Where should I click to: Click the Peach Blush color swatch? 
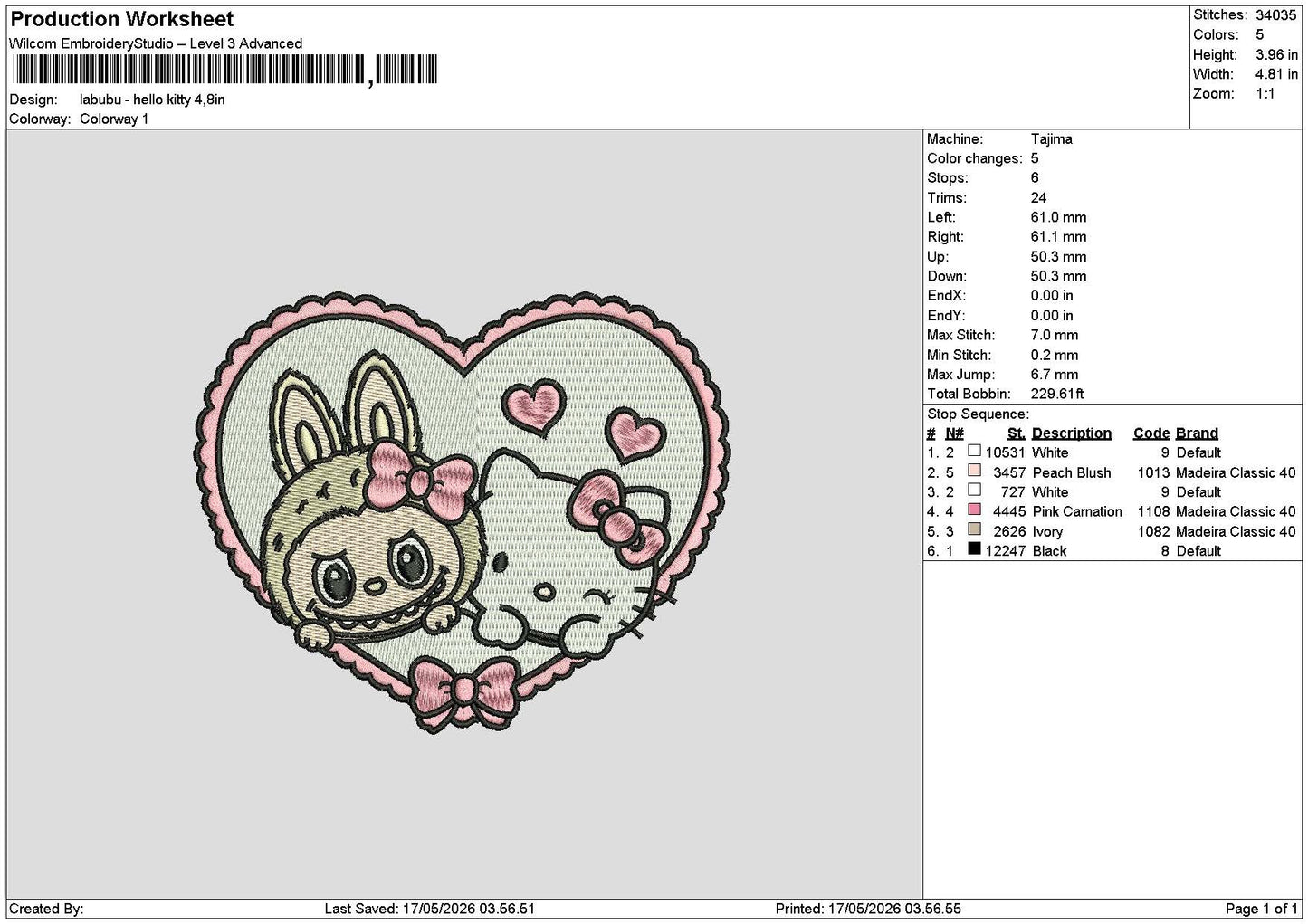974,471
